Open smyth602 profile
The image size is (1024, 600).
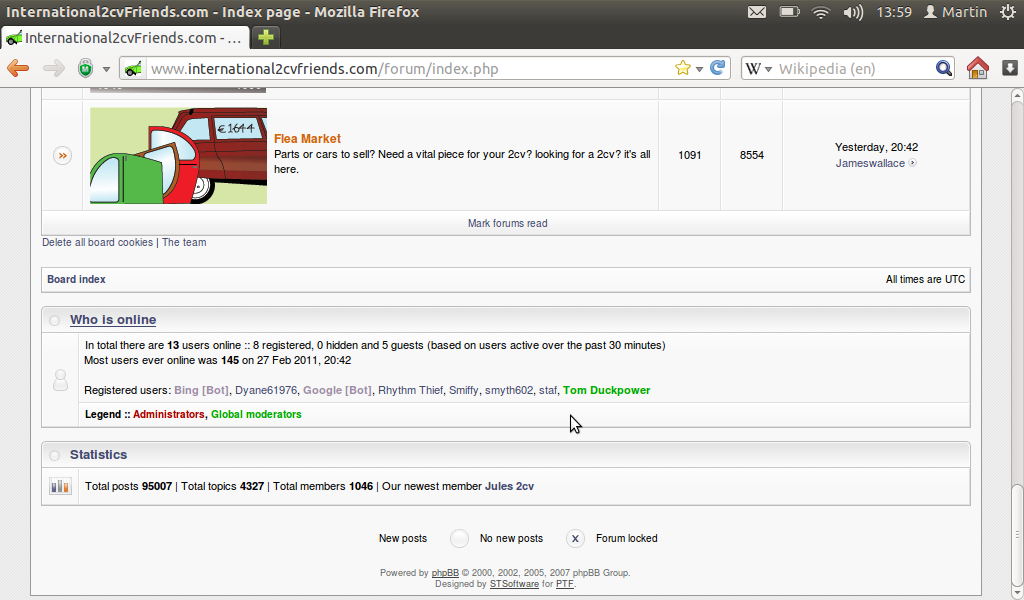coord(509,390)
